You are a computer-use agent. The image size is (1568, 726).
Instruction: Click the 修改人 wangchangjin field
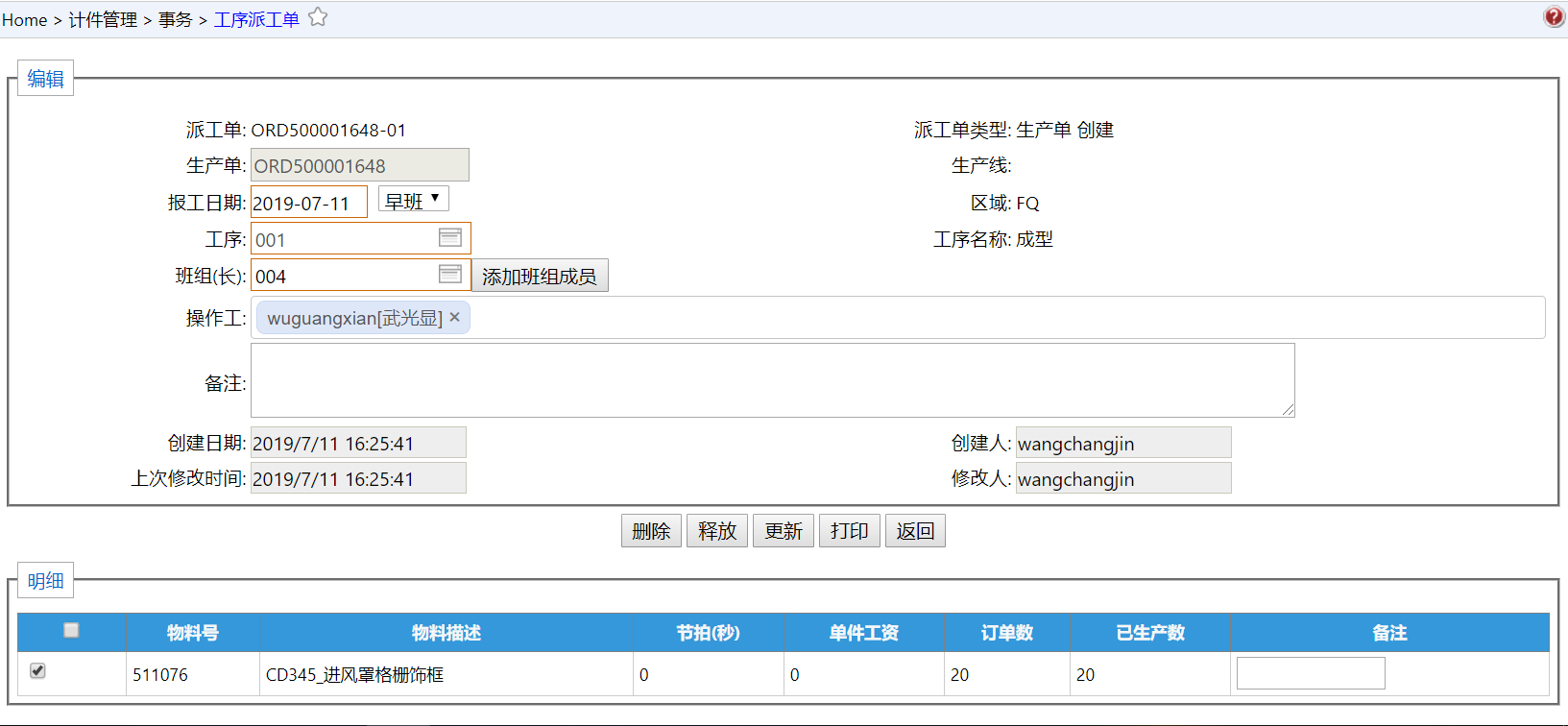click(x=1123, y=478)
